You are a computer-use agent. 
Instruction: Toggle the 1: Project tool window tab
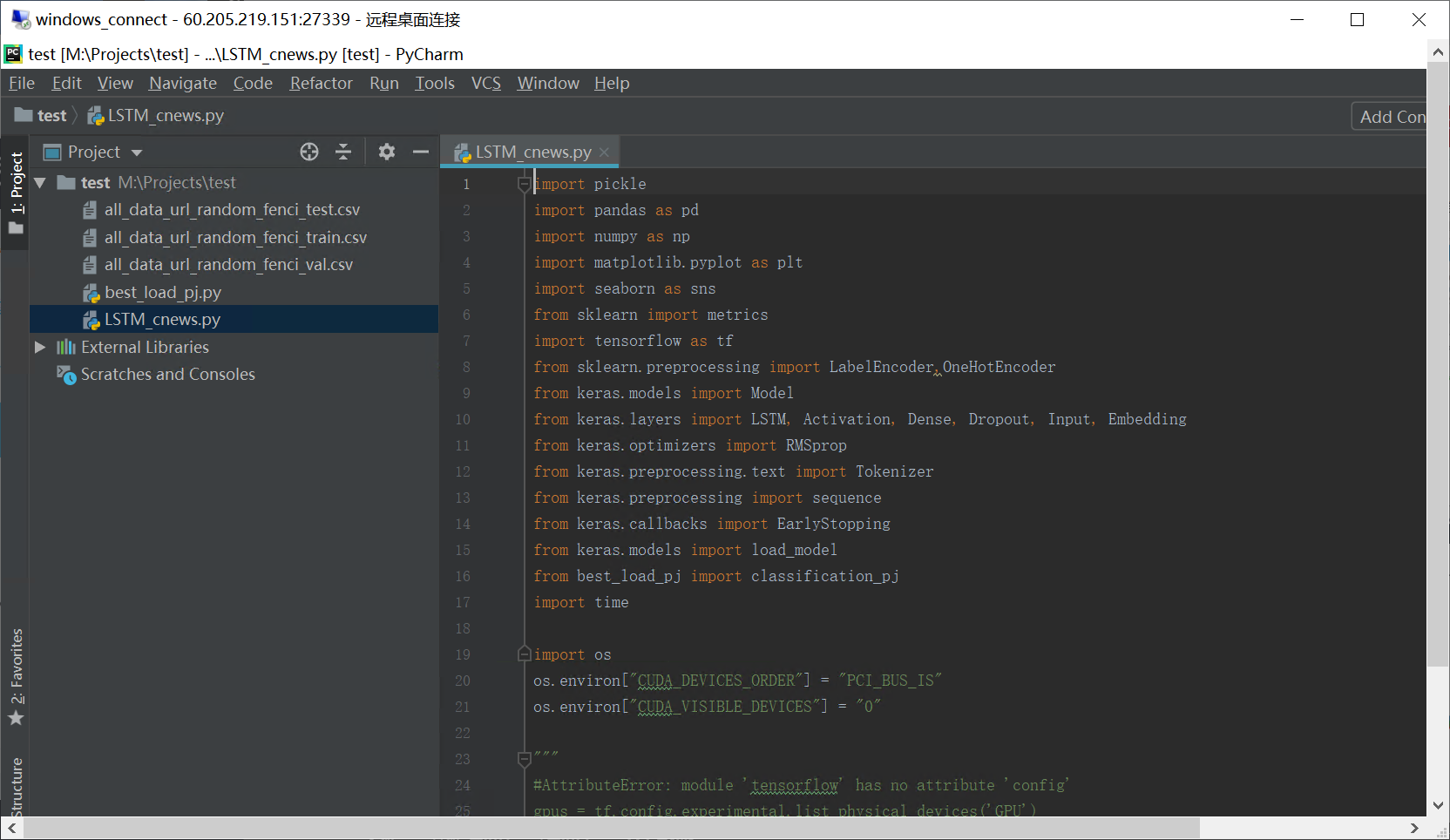(16, 193)
